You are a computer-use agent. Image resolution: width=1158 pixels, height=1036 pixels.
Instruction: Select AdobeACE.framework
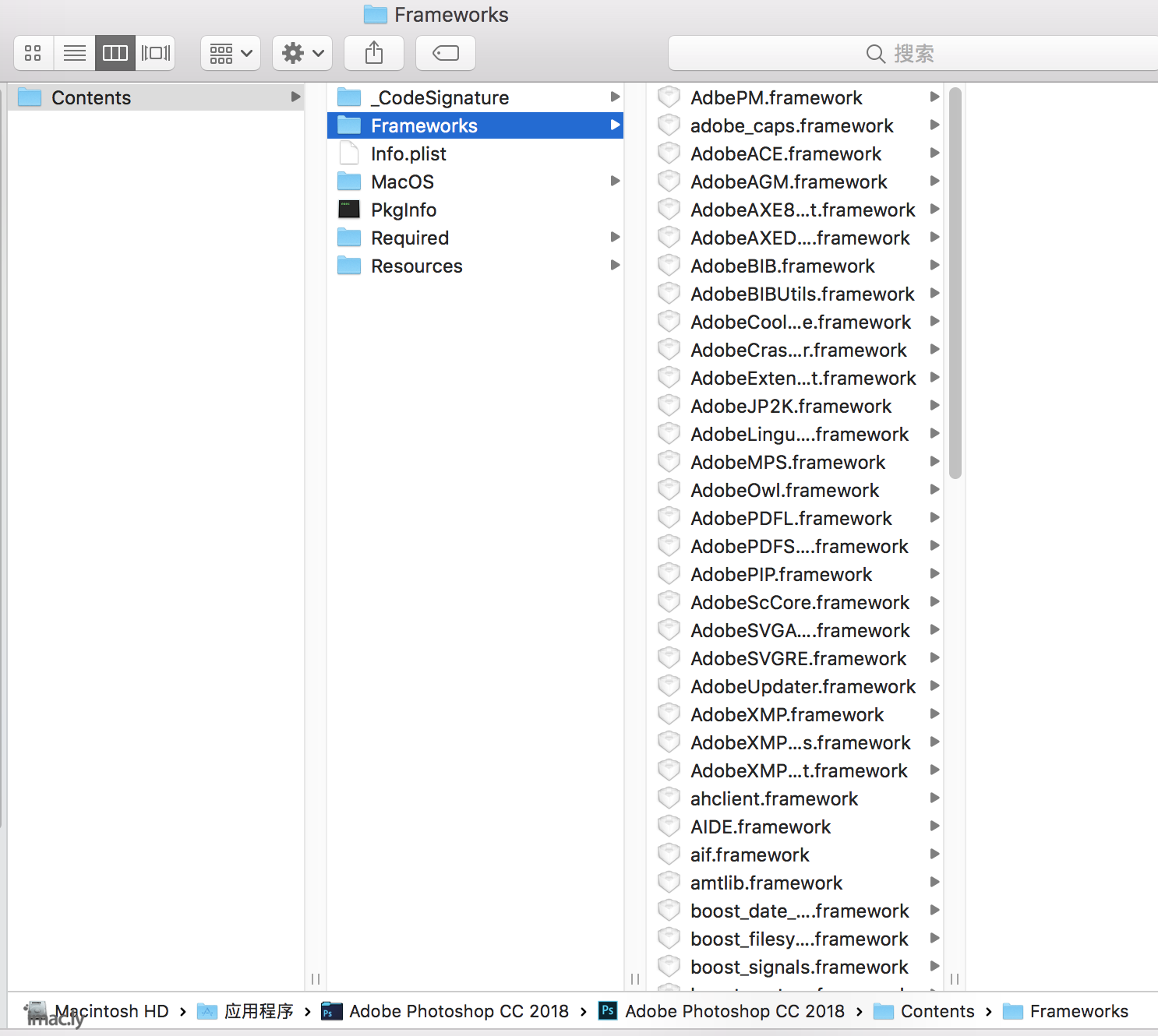[795, 153]
